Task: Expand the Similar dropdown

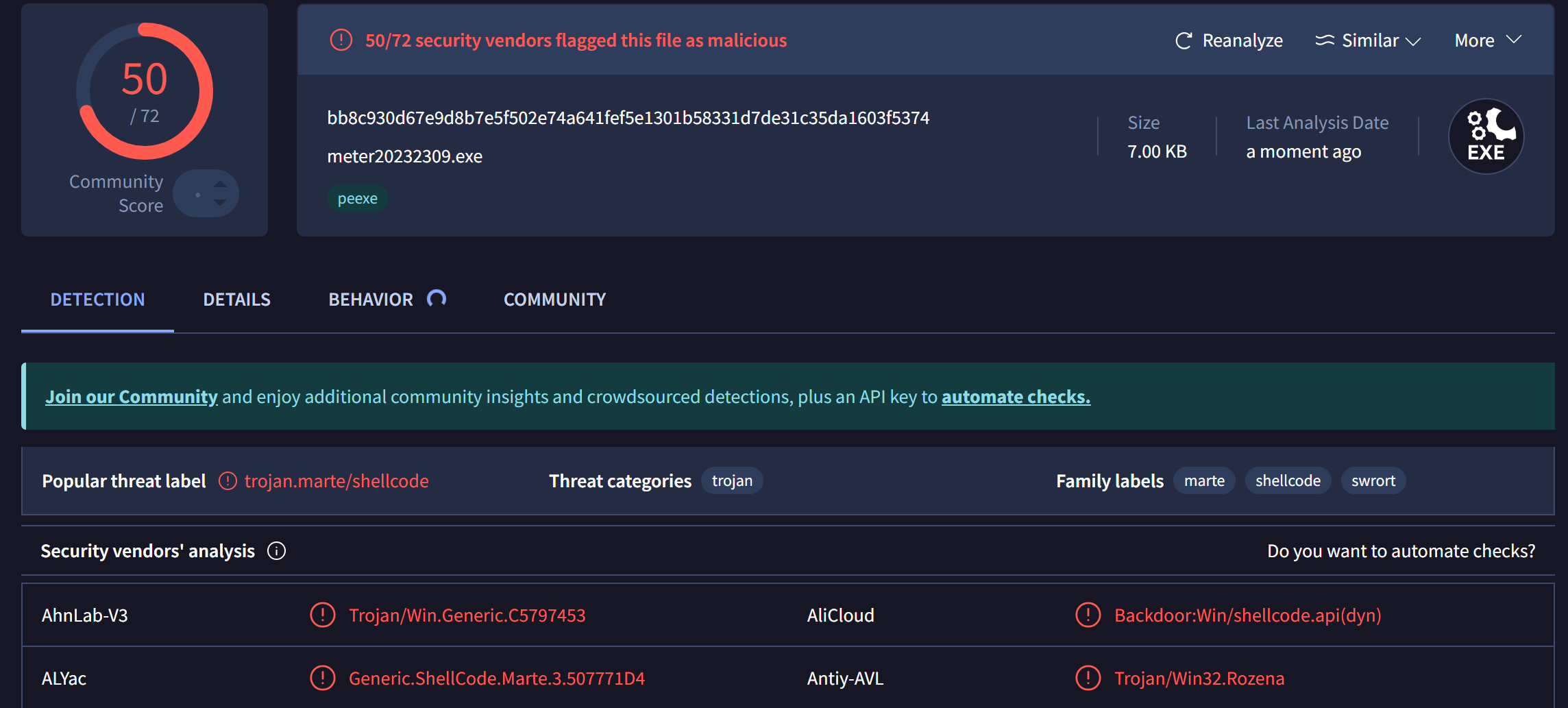Action: [x=1368, y=41]
